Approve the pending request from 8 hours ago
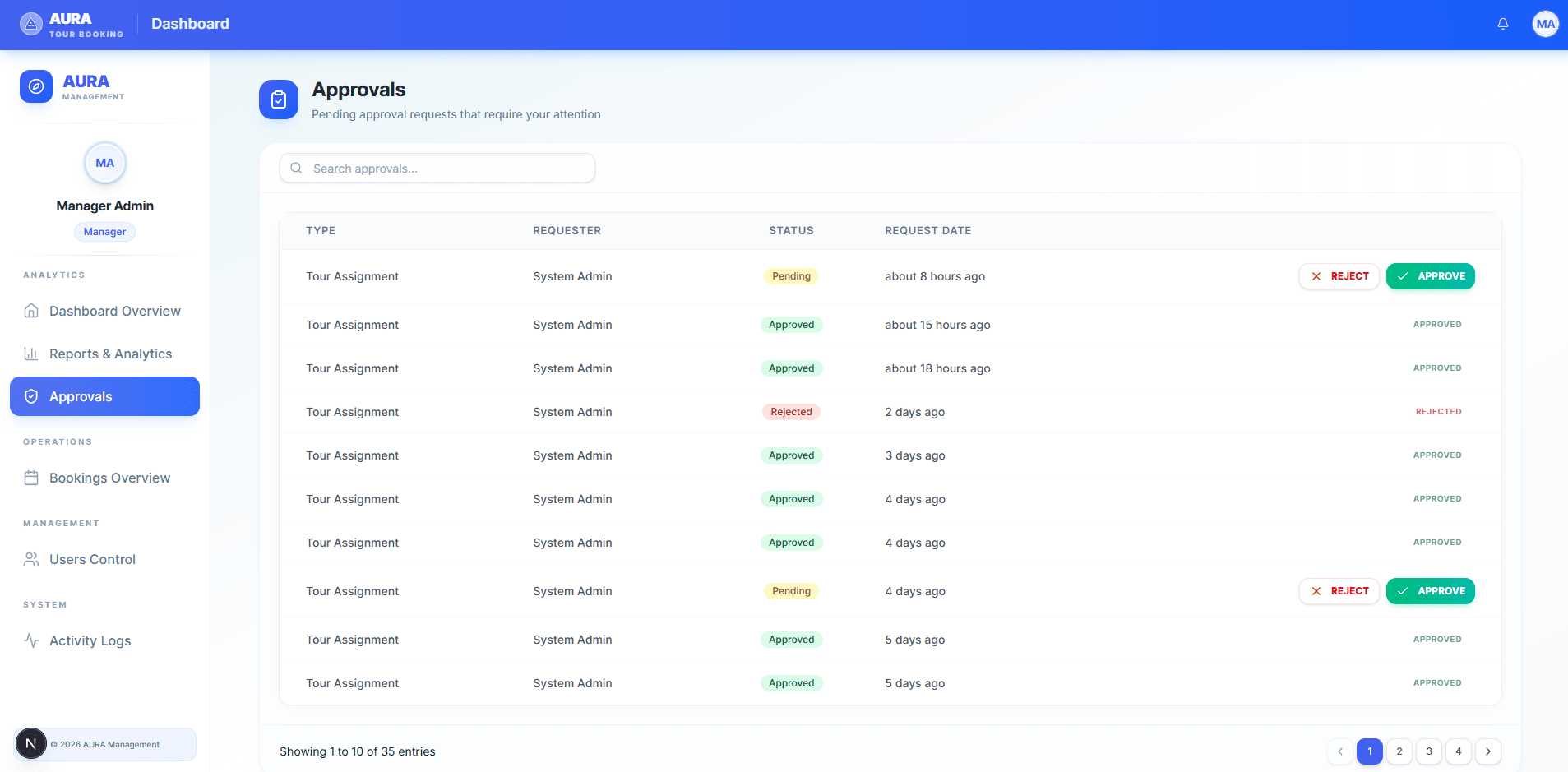 [1430, 276]
